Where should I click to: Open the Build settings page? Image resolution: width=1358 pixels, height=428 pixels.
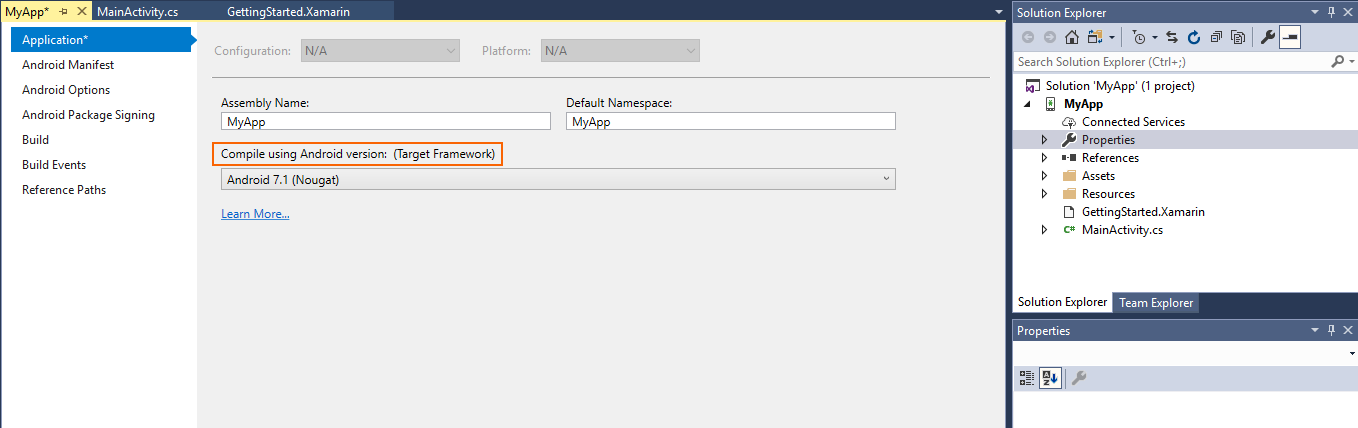click(35, 140)
